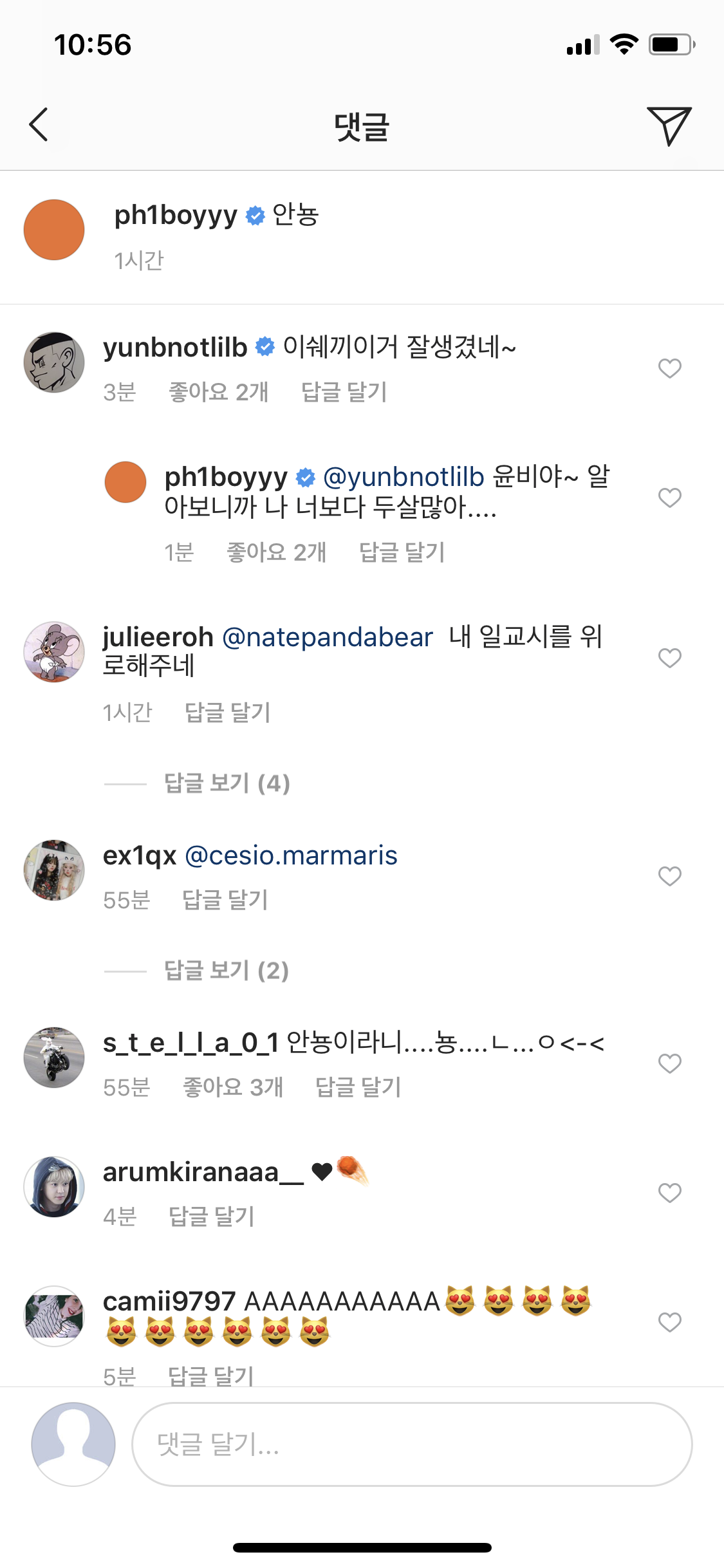The height and width of the screenshot is (1568, 724).
Task: Tap the heart beside s_t_e_l_l_a_0_1's comment
Action: tap(669, 1063)
